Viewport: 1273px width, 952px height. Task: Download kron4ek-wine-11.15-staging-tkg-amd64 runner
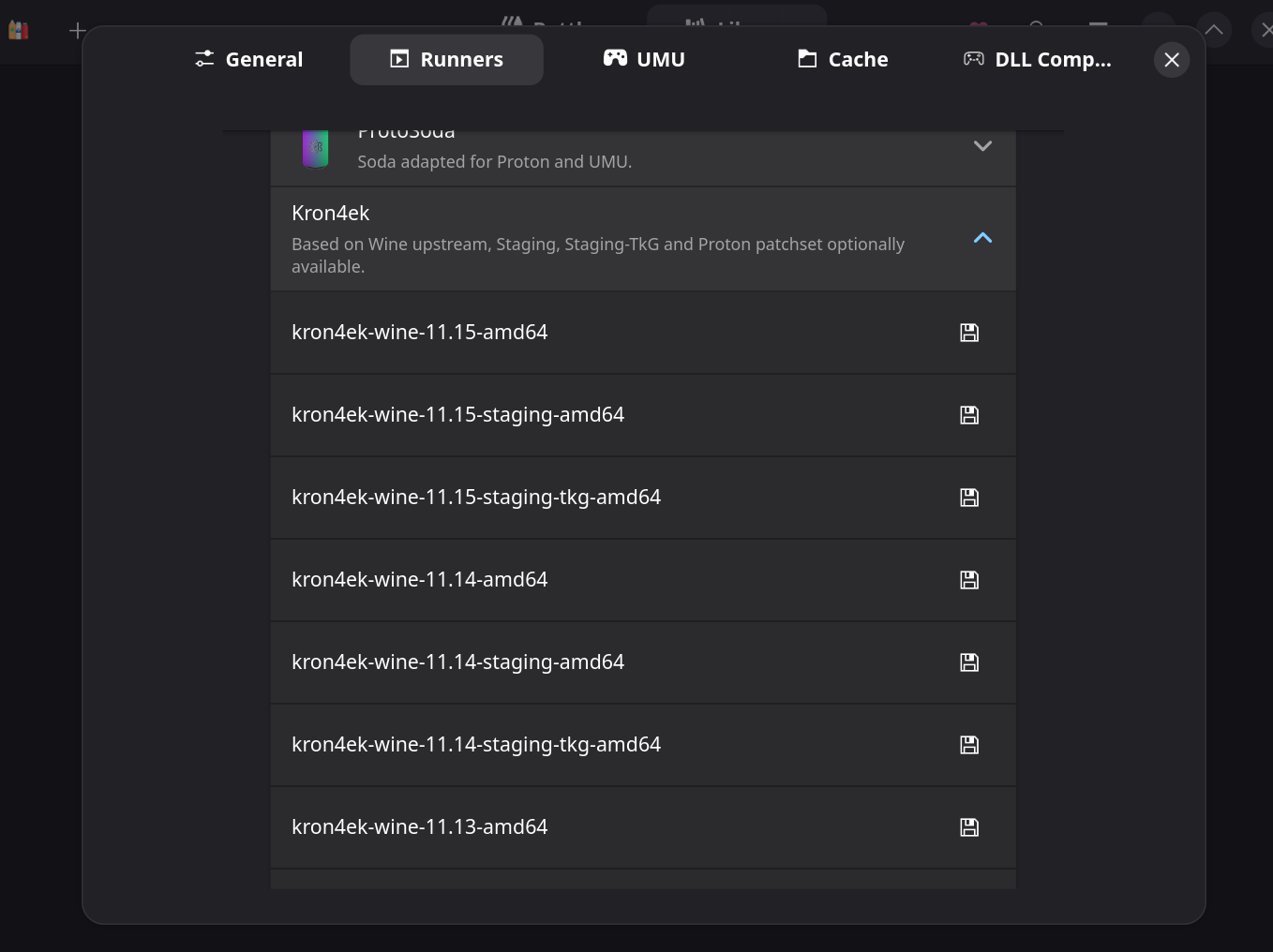(x=969, y=498)
